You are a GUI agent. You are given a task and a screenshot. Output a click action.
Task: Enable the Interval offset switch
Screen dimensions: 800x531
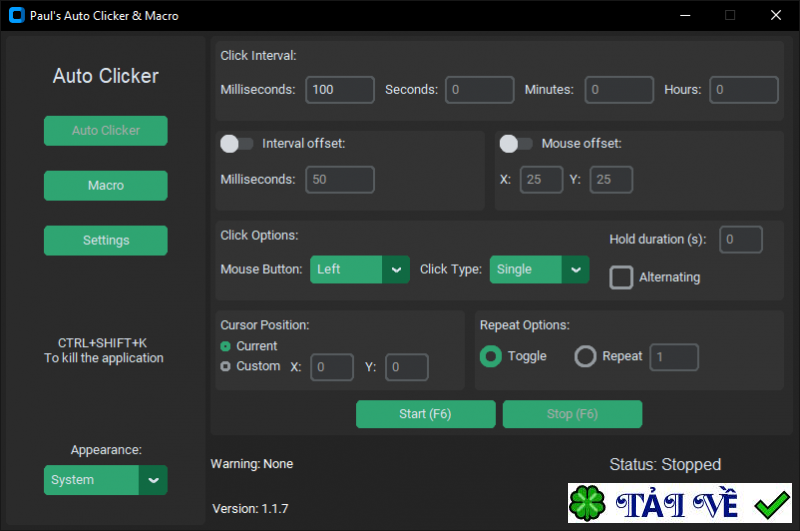pyautogui.click(x=237, y=144)
